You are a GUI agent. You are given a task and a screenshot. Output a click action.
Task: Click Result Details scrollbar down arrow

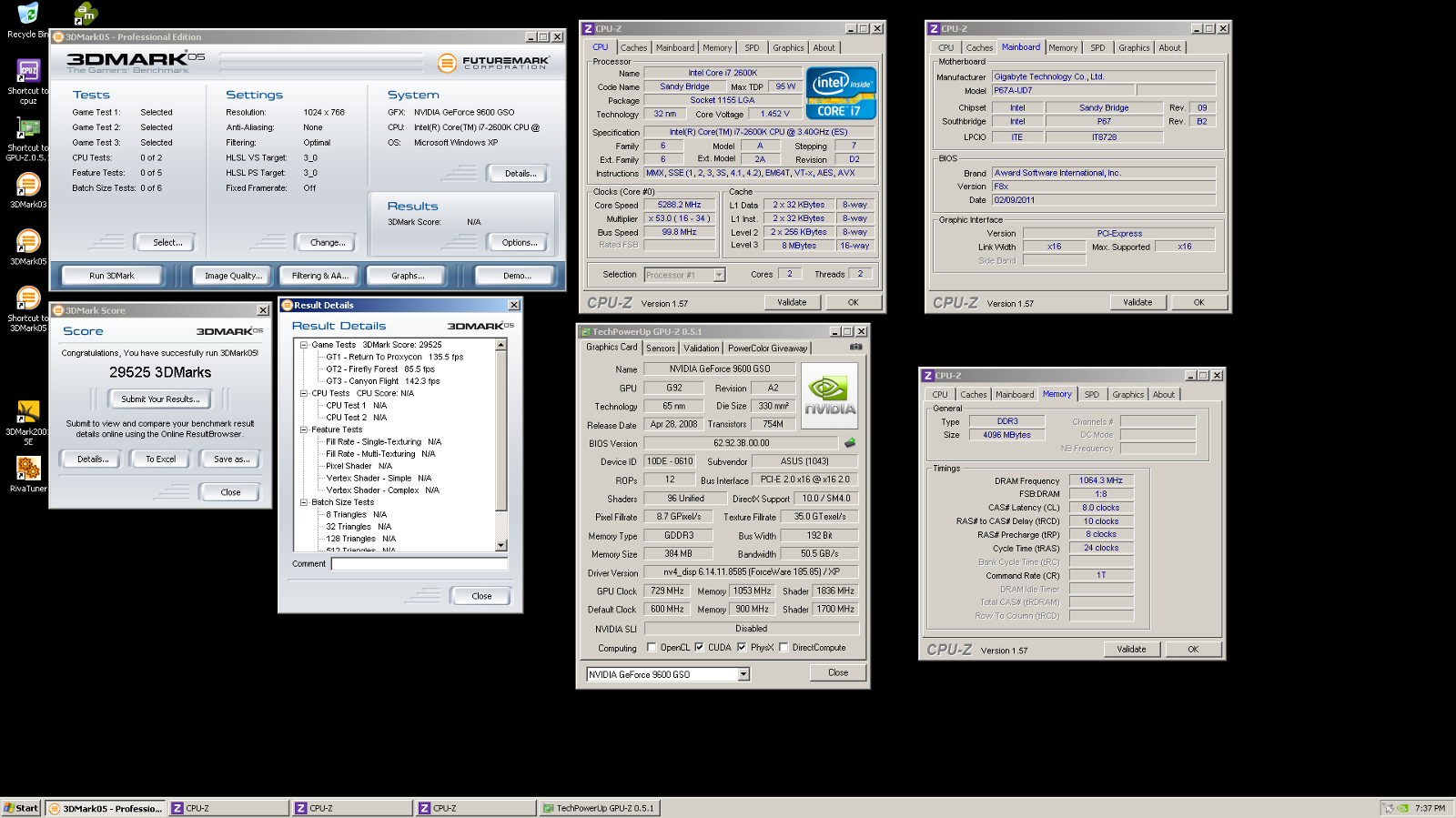(500, 545)
